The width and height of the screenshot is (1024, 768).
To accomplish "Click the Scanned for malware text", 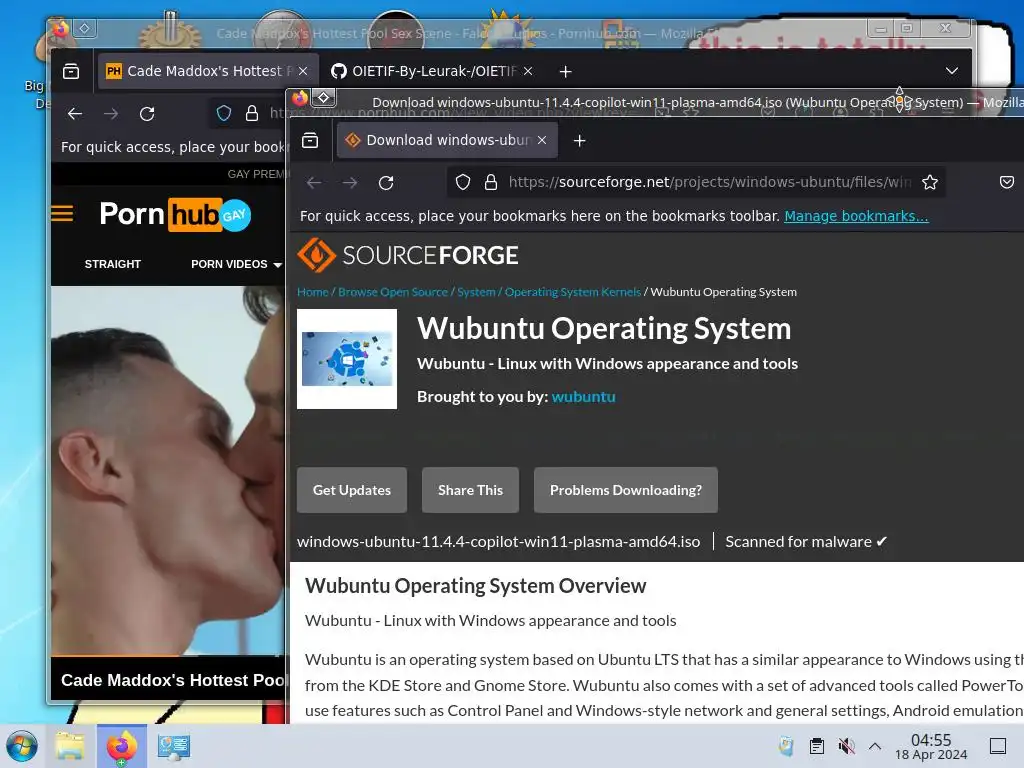I will pyautogui.click(x=806, y=541).
